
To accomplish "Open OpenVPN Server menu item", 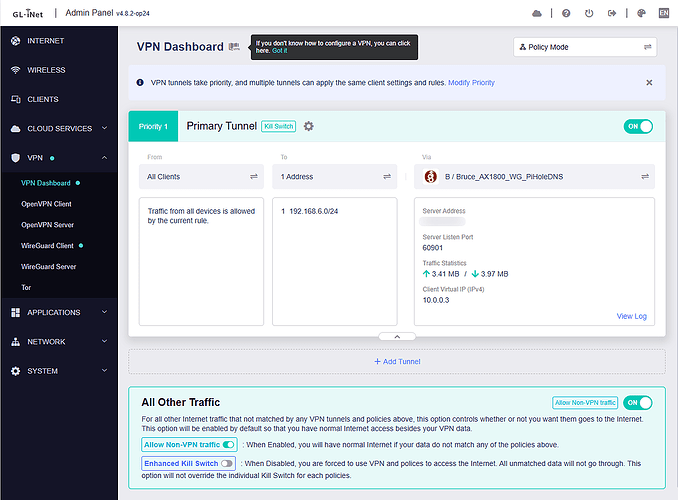I will [47, 225].
